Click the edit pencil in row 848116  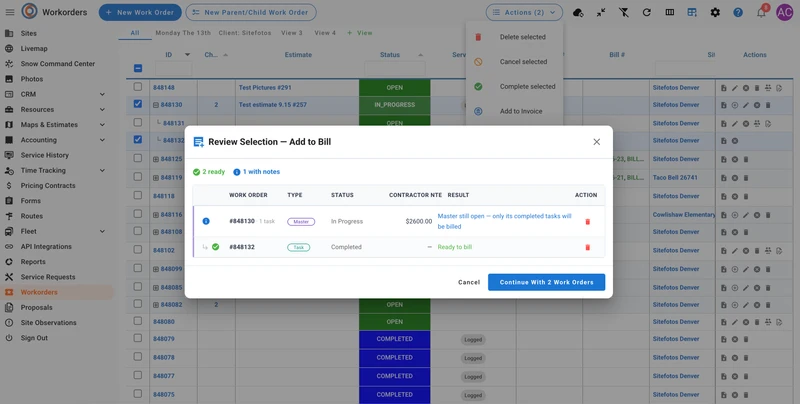746,215
